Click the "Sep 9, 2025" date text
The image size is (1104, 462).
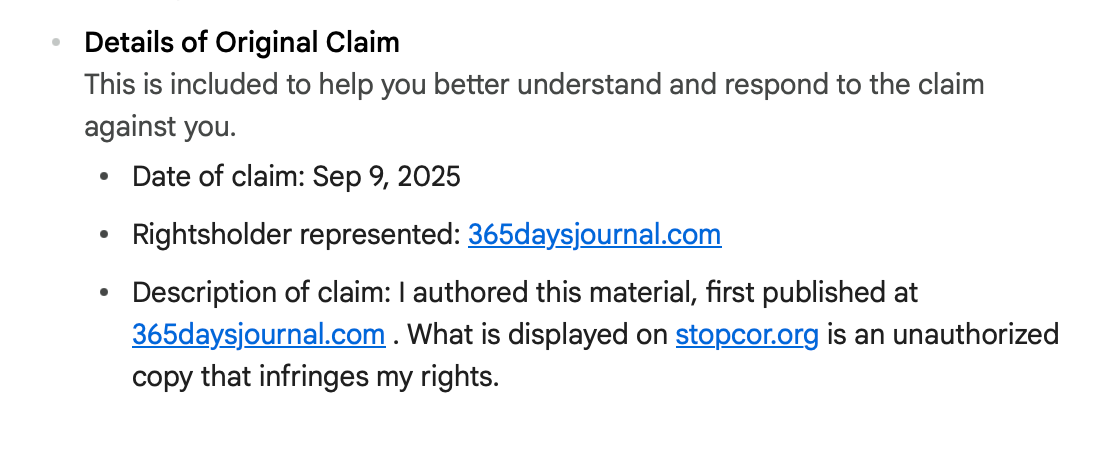click(x=387, y=177)
